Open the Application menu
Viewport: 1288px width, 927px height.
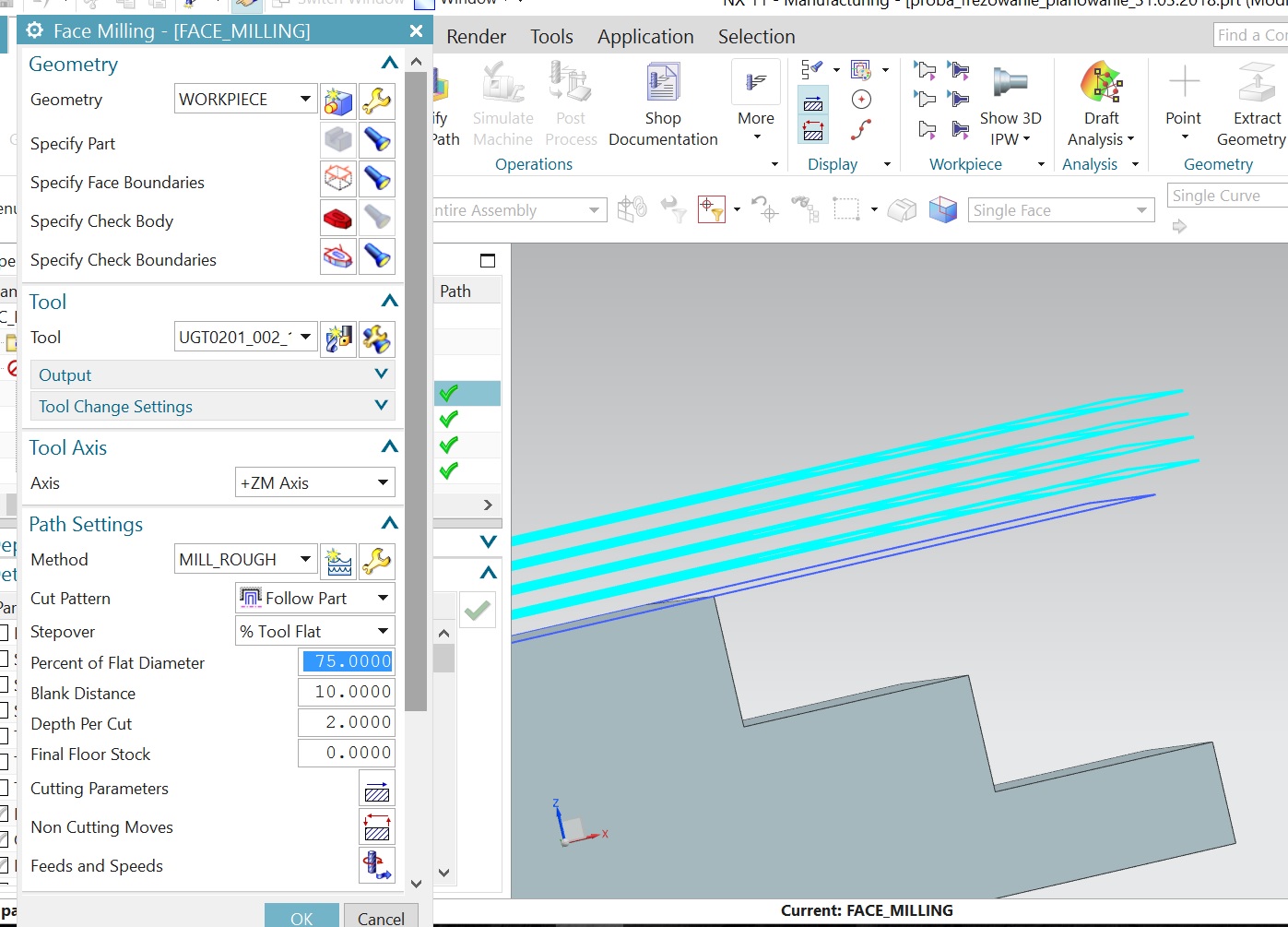pos(645,37)
